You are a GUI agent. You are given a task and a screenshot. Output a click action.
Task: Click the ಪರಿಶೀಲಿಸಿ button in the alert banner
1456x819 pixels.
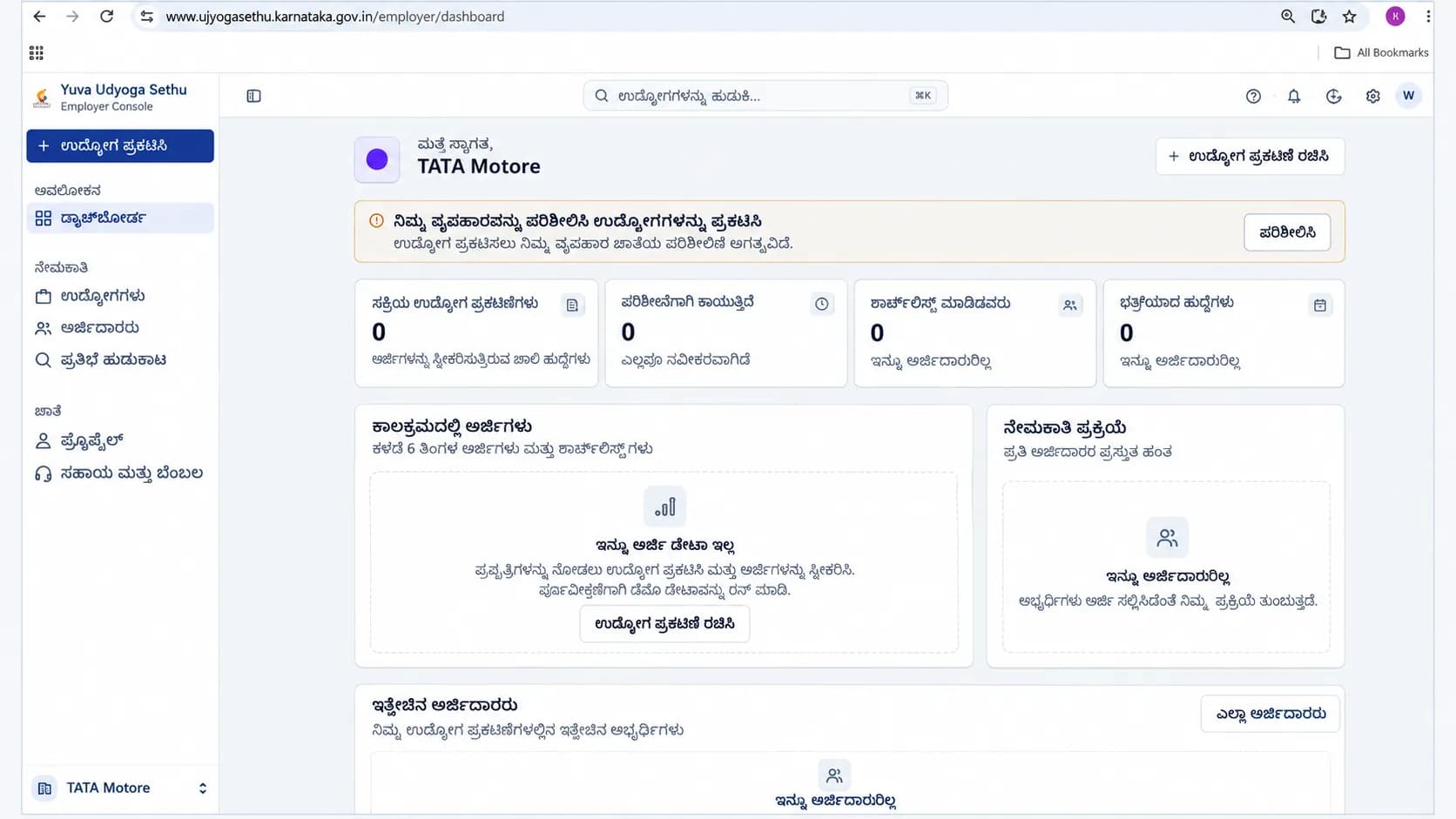(x=1287, y=232)
